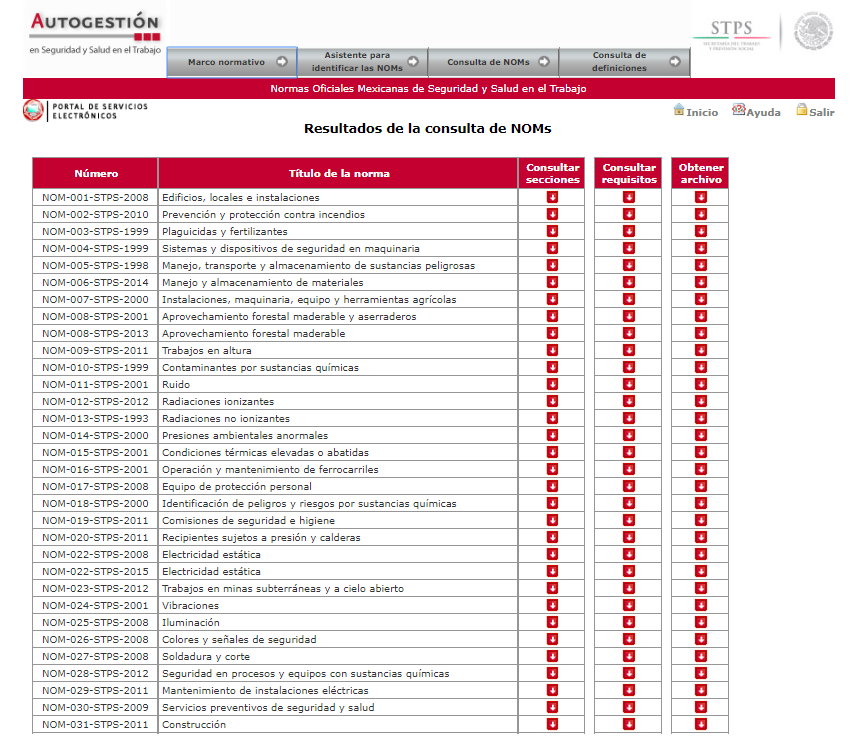Download file for NOM-003-STPS-1999 Plaguicidas

pos(700,231)
